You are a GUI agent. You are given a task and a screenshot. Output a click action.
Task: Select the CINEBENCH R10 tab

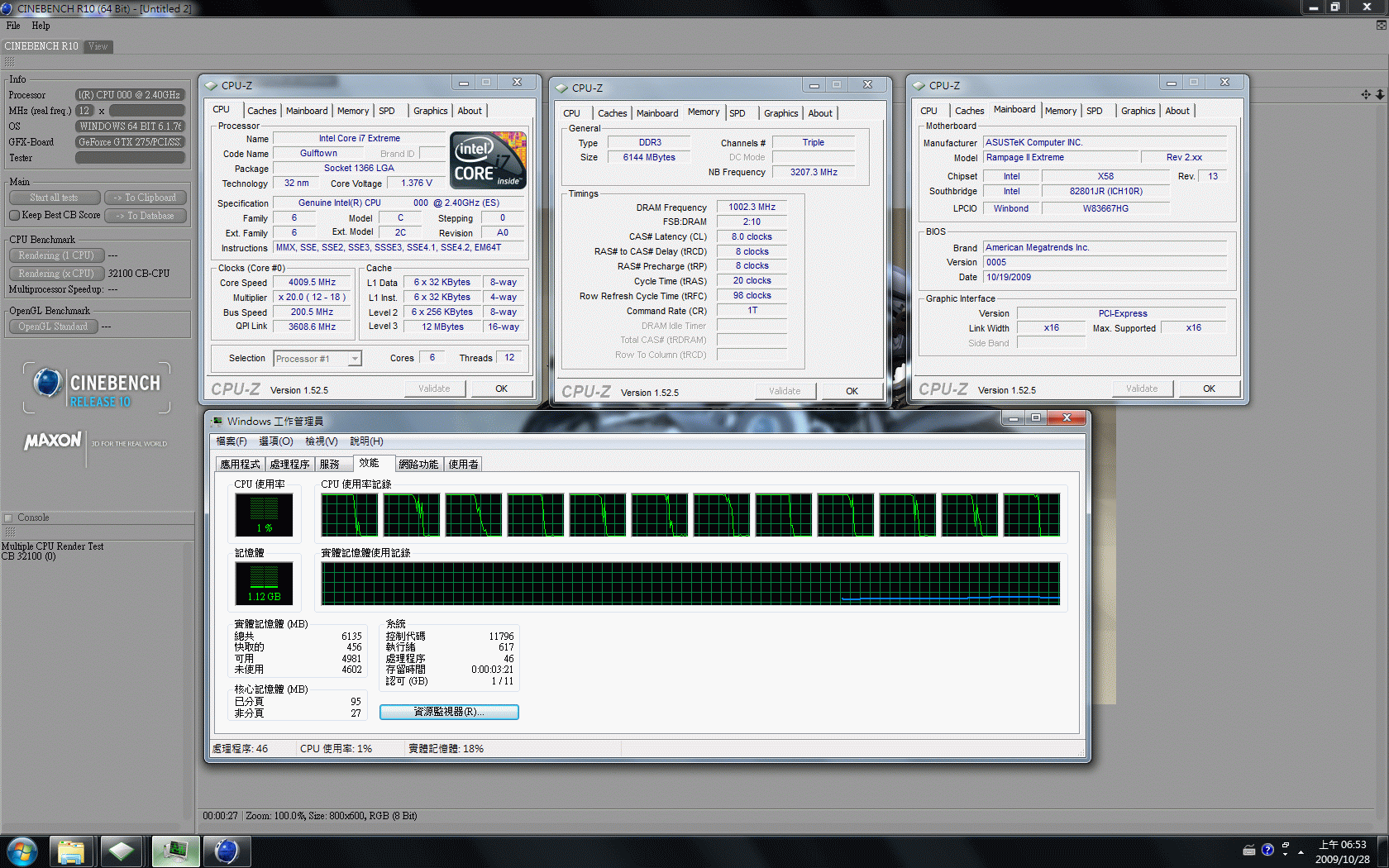coord(41,46)
